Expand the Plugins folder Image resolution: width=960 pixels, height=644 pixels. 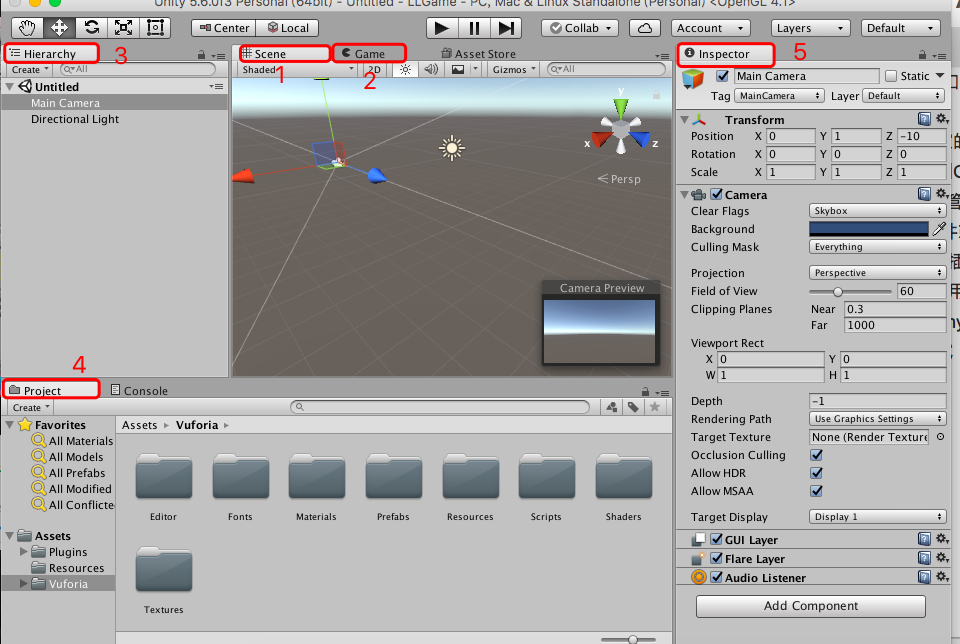[x=24, y=552]
